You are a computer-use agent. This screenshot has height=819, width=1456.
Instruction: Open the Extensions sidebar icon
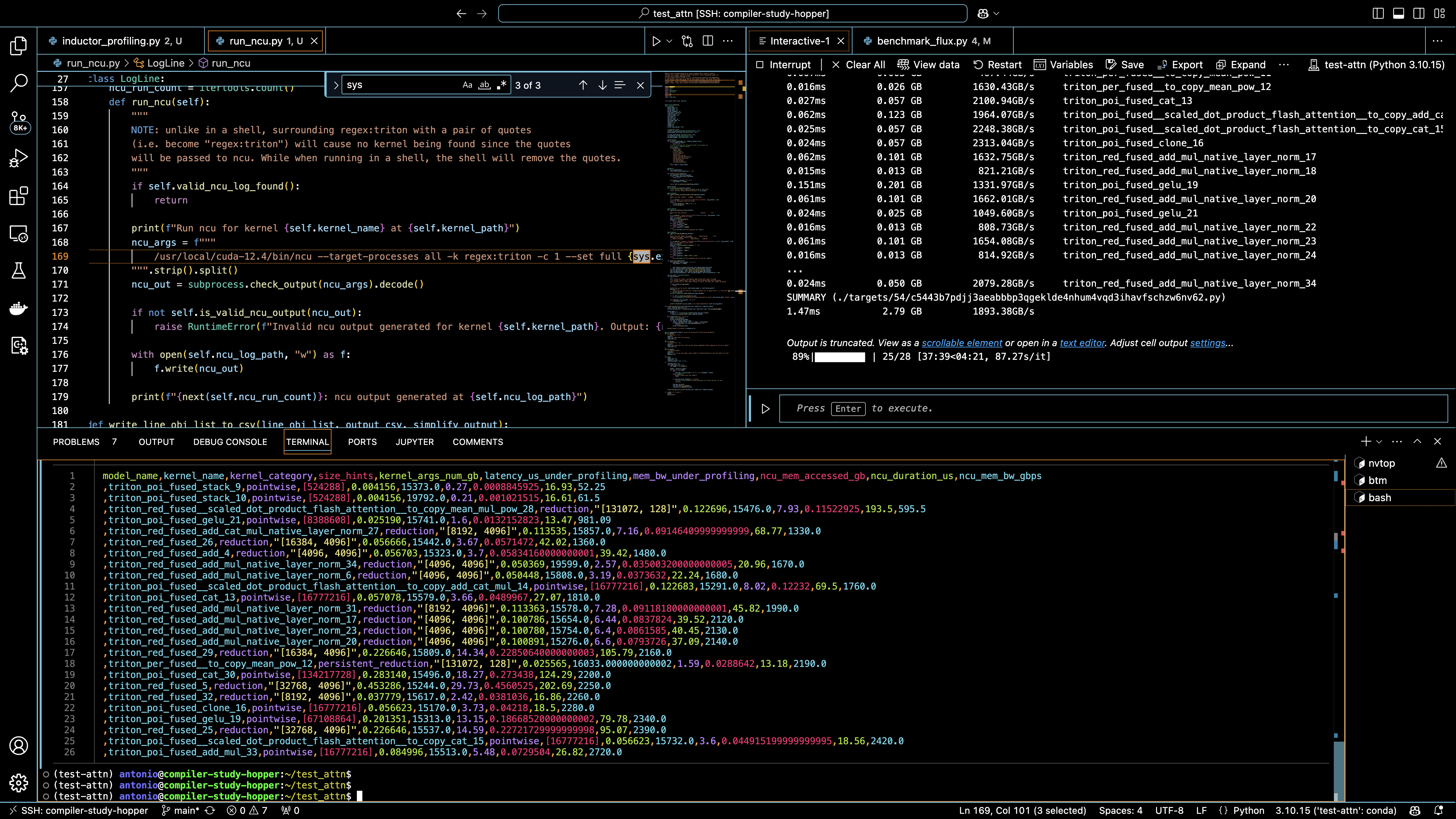(19, 196)
